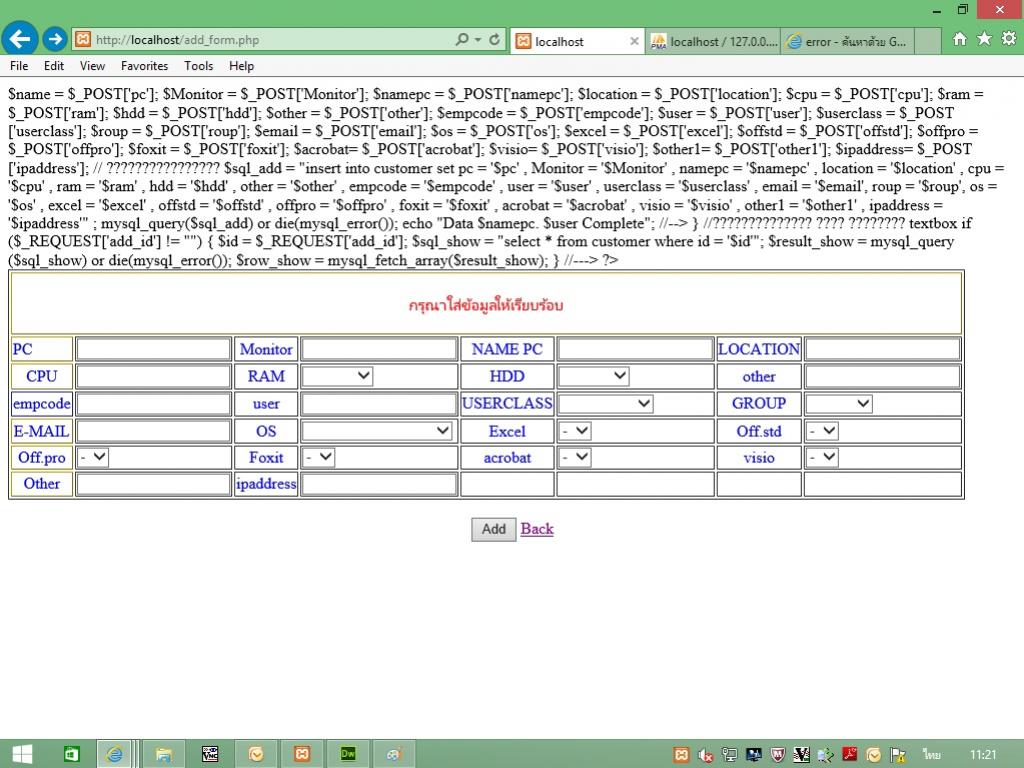
Task: Click the Add button
Action: pyautogui.click(x=492, y=529)
